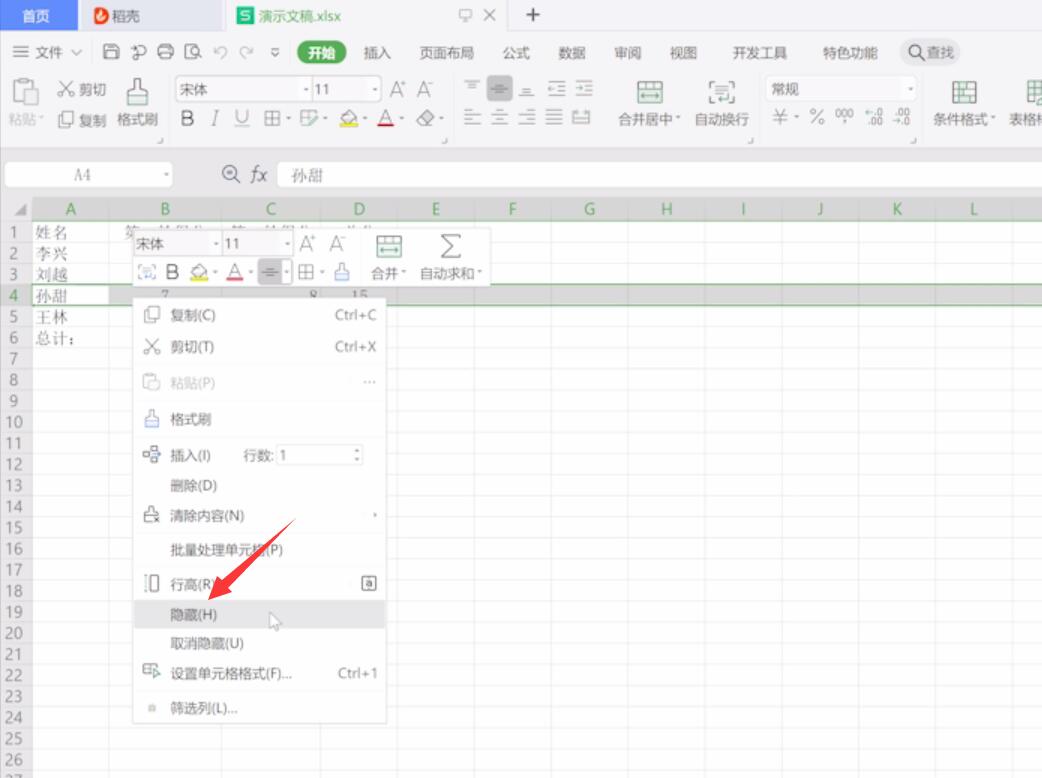The image size is (1042, 778).
Task: Increase font size in the ribbon
Action: click(x=397, y=89)
